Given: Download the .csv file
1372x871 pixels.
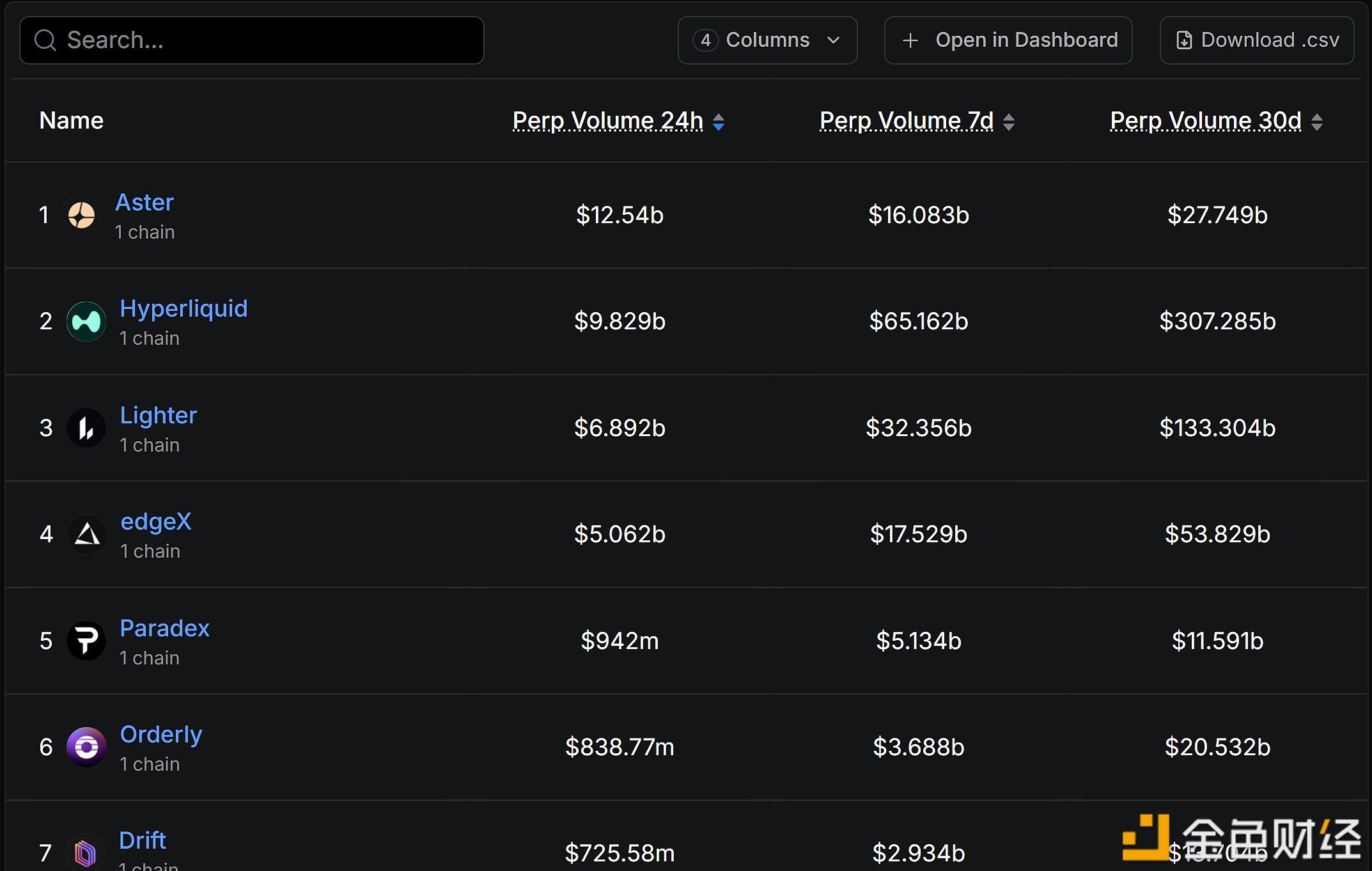Looking at the screenshot, I should click(x=1257, y=40).
